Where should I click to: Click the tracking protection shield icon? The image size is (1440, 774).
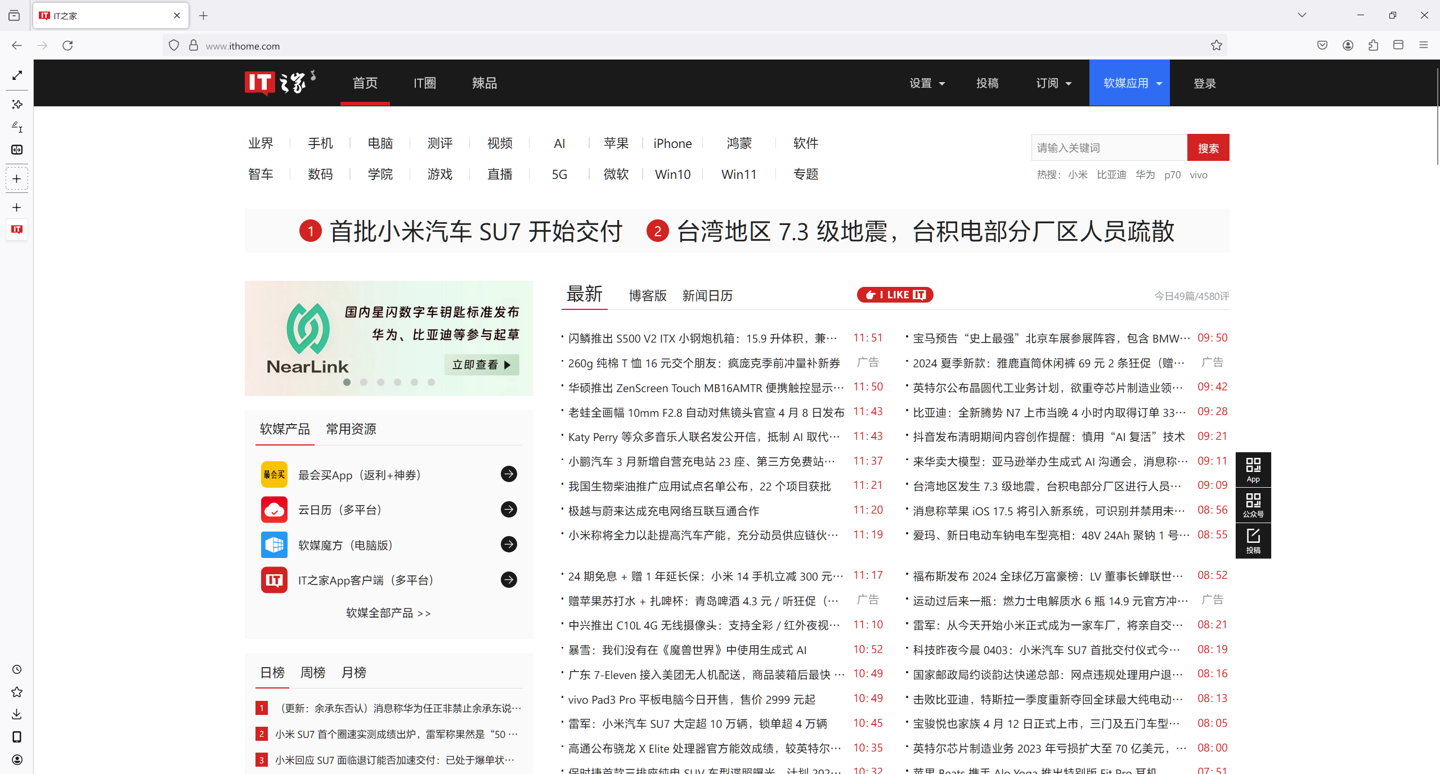tap(174, 46)
